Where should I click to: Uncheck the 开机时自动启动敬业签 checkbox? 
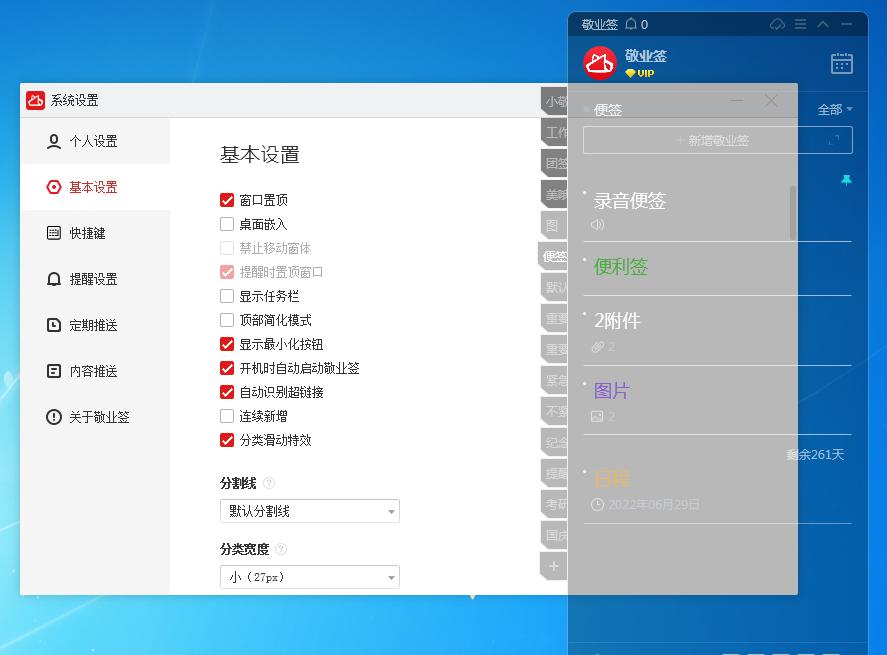coord(227,368)
